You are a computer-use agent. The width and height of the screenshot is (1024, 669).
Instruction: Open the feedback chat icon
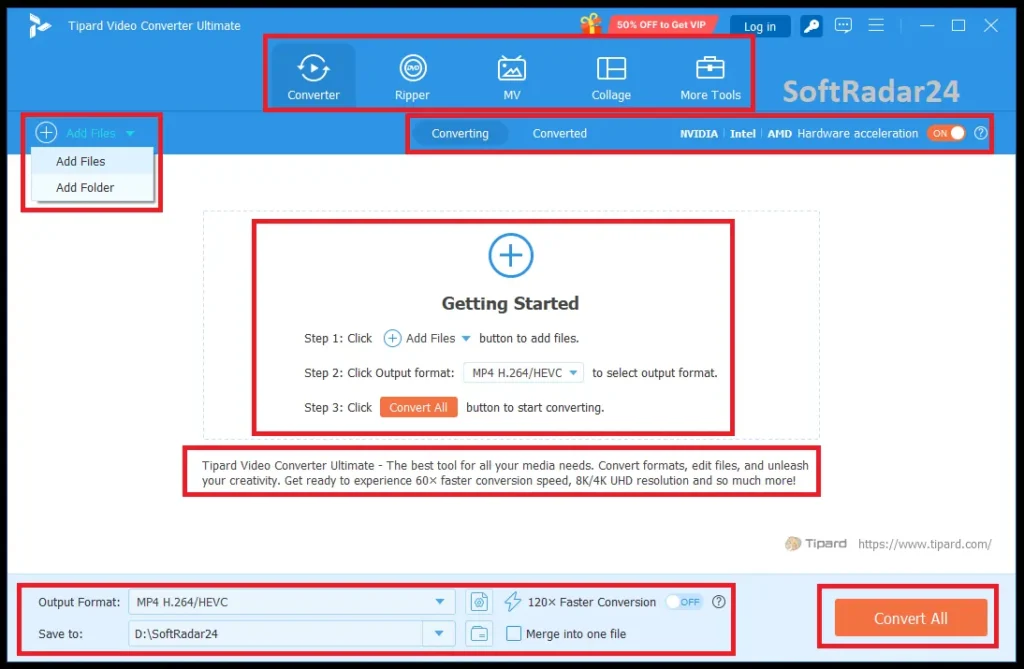(x=843, y=25)
